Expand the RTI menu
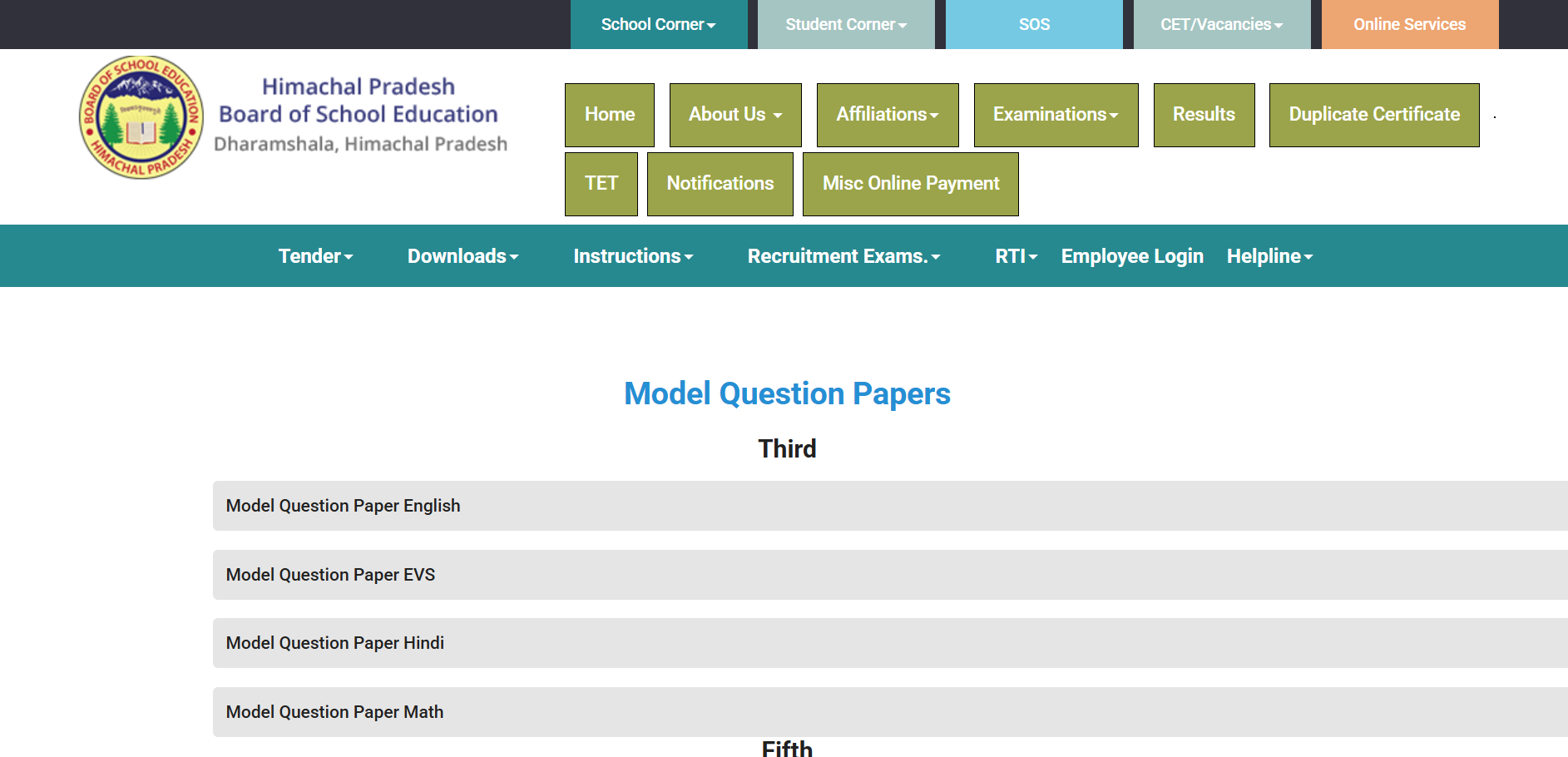 (1016, 256)
